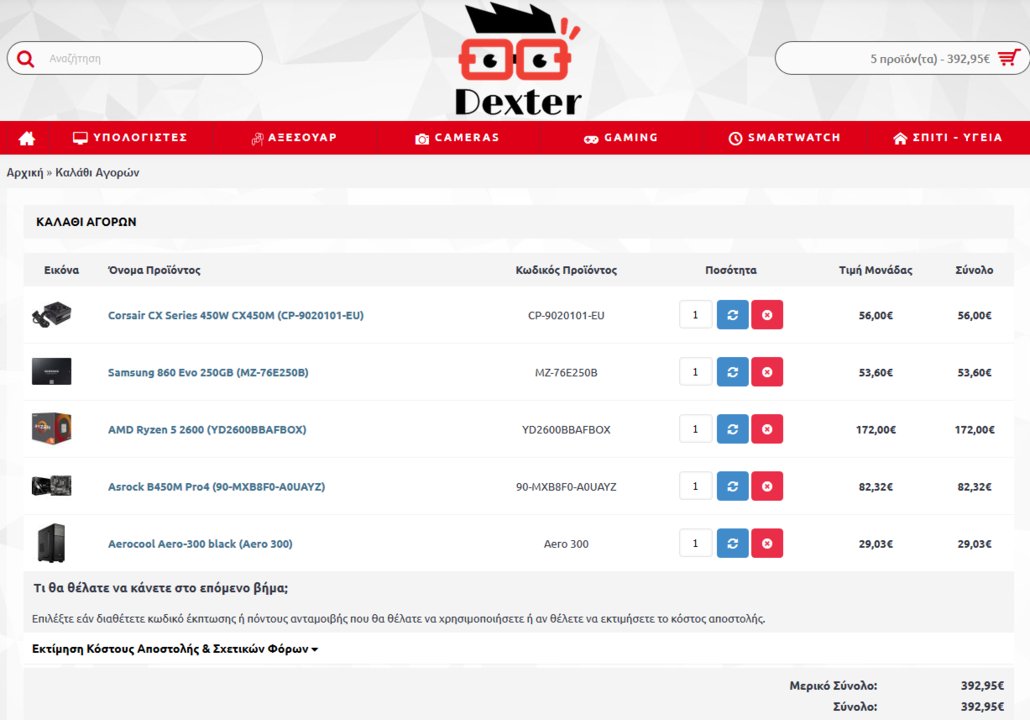Viewport: 1030px width, 720px height.
Task: Refresh quantity for AMD Ryzen 5 2600 row
Action: 732,429
